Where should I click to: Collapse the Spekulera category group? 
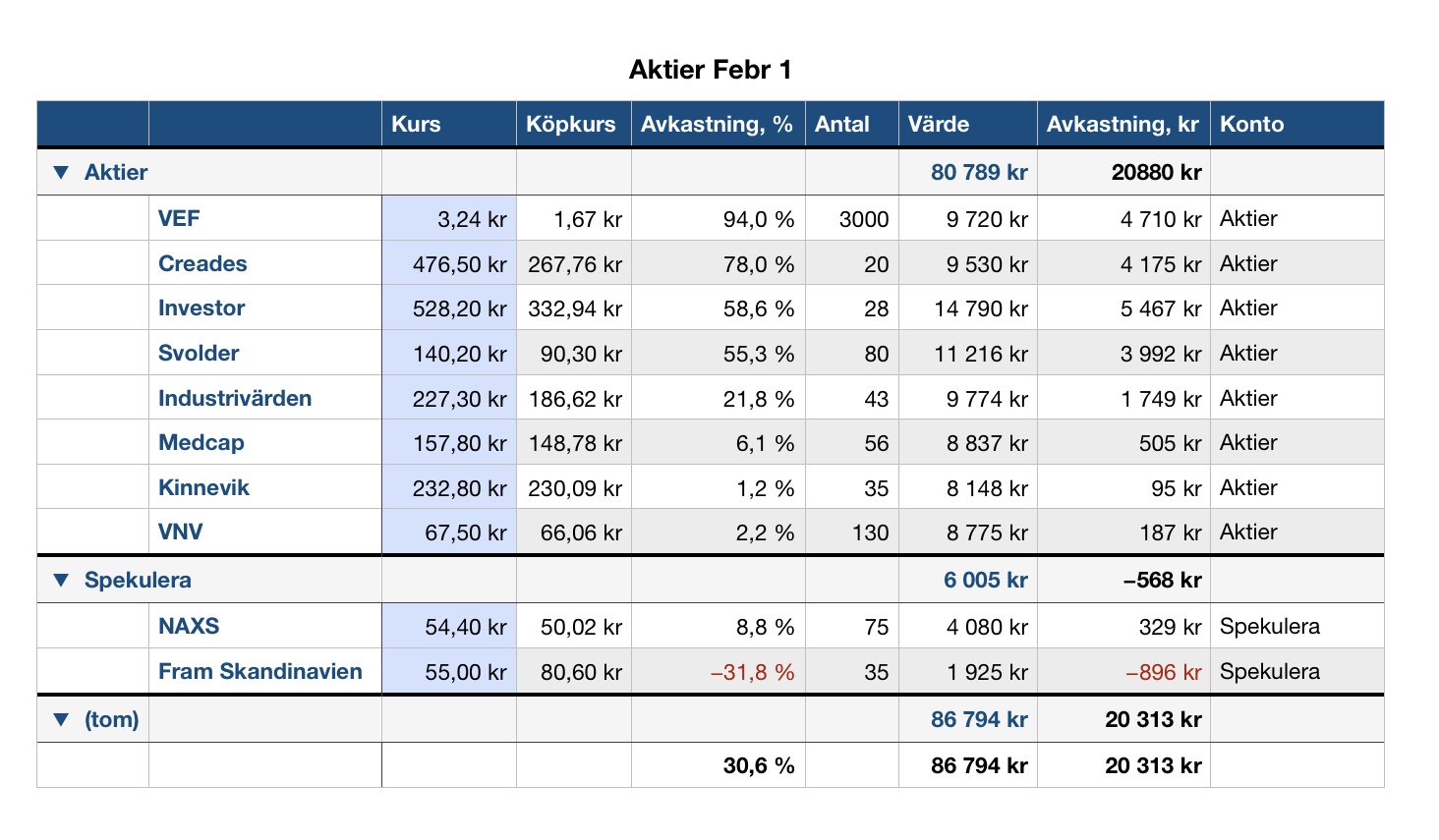(61, 581)
